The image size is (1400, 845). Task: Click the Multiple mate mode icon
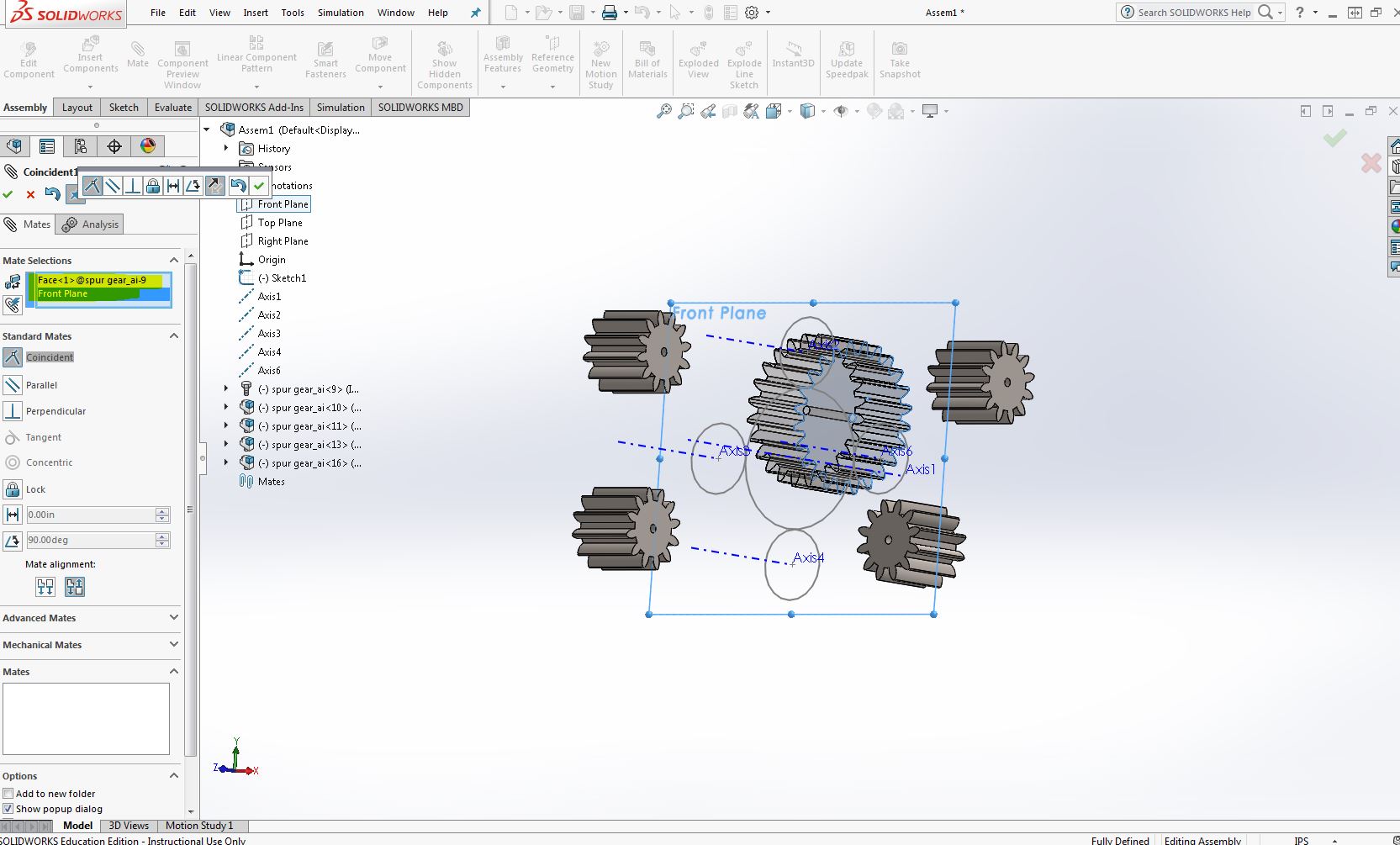click(13, 304)
